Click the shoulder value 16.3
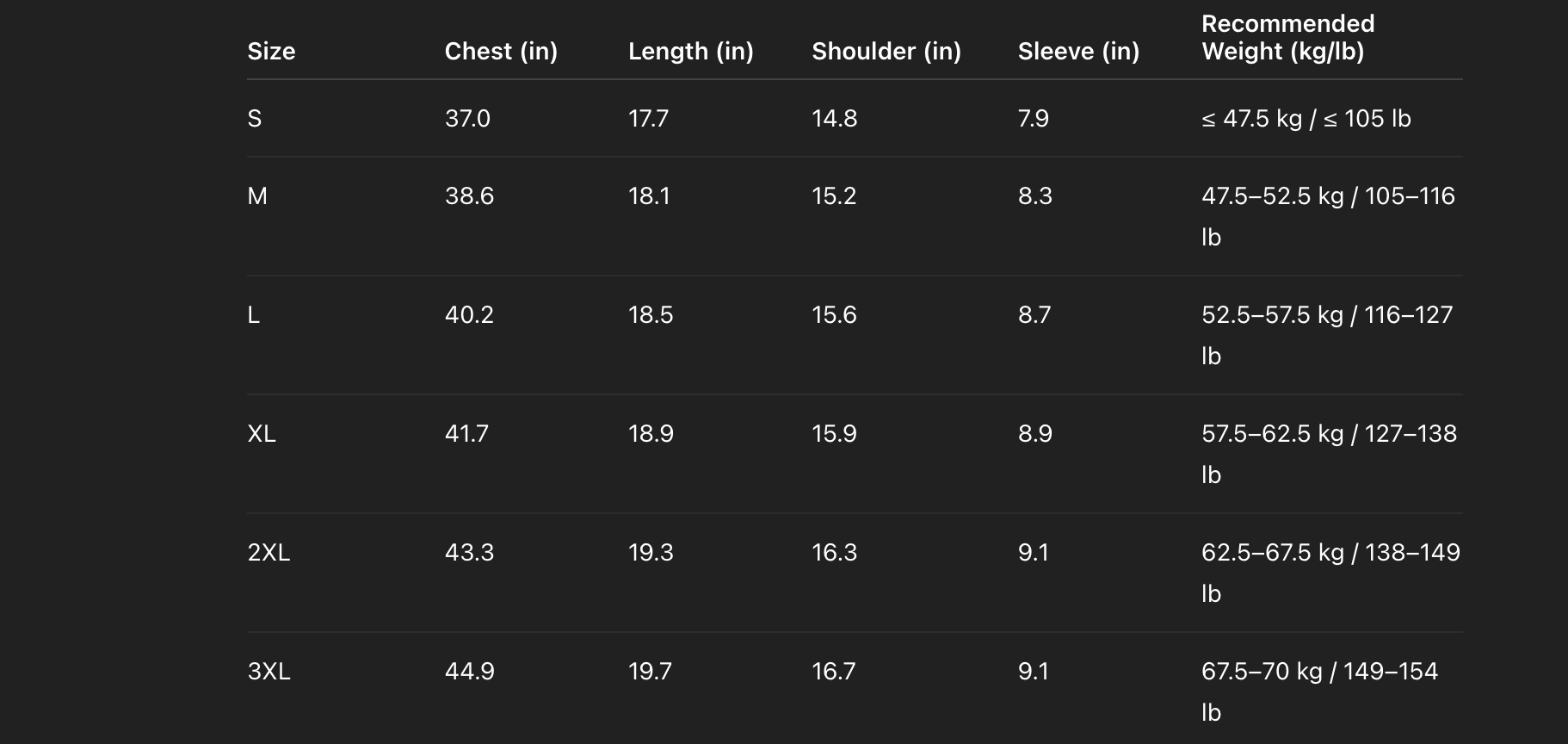The height and width of the screenshot is (744, 1568). 834,553
